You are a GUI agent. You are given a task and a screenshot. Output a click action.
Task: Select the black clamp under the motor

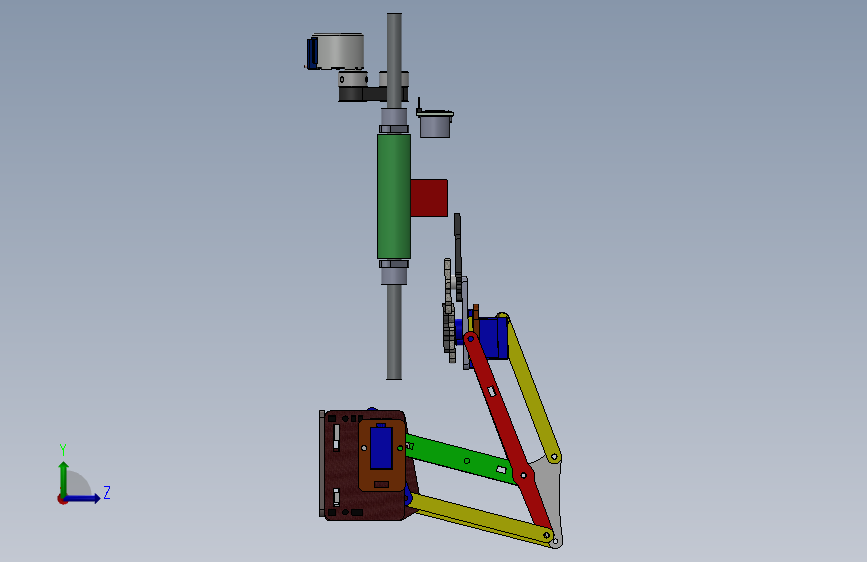coord(363,95)
